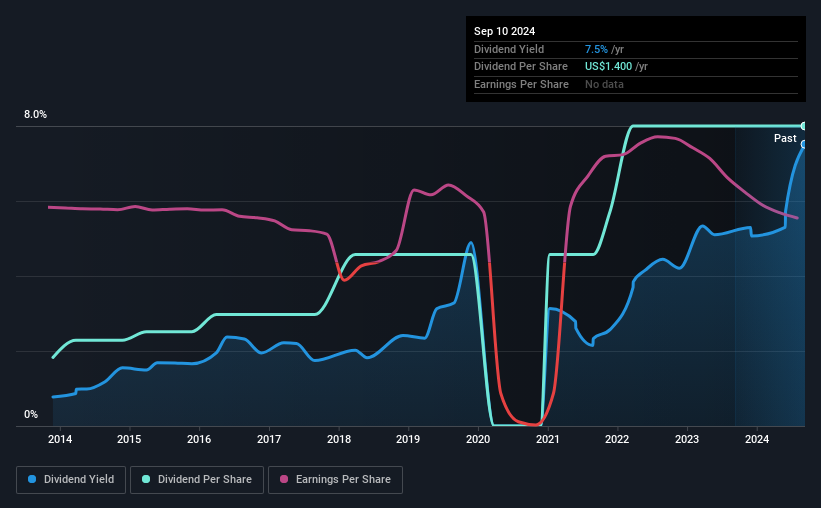Click the US$1.400 dividend value
The image size is (821, 508).
click(608, 67)
